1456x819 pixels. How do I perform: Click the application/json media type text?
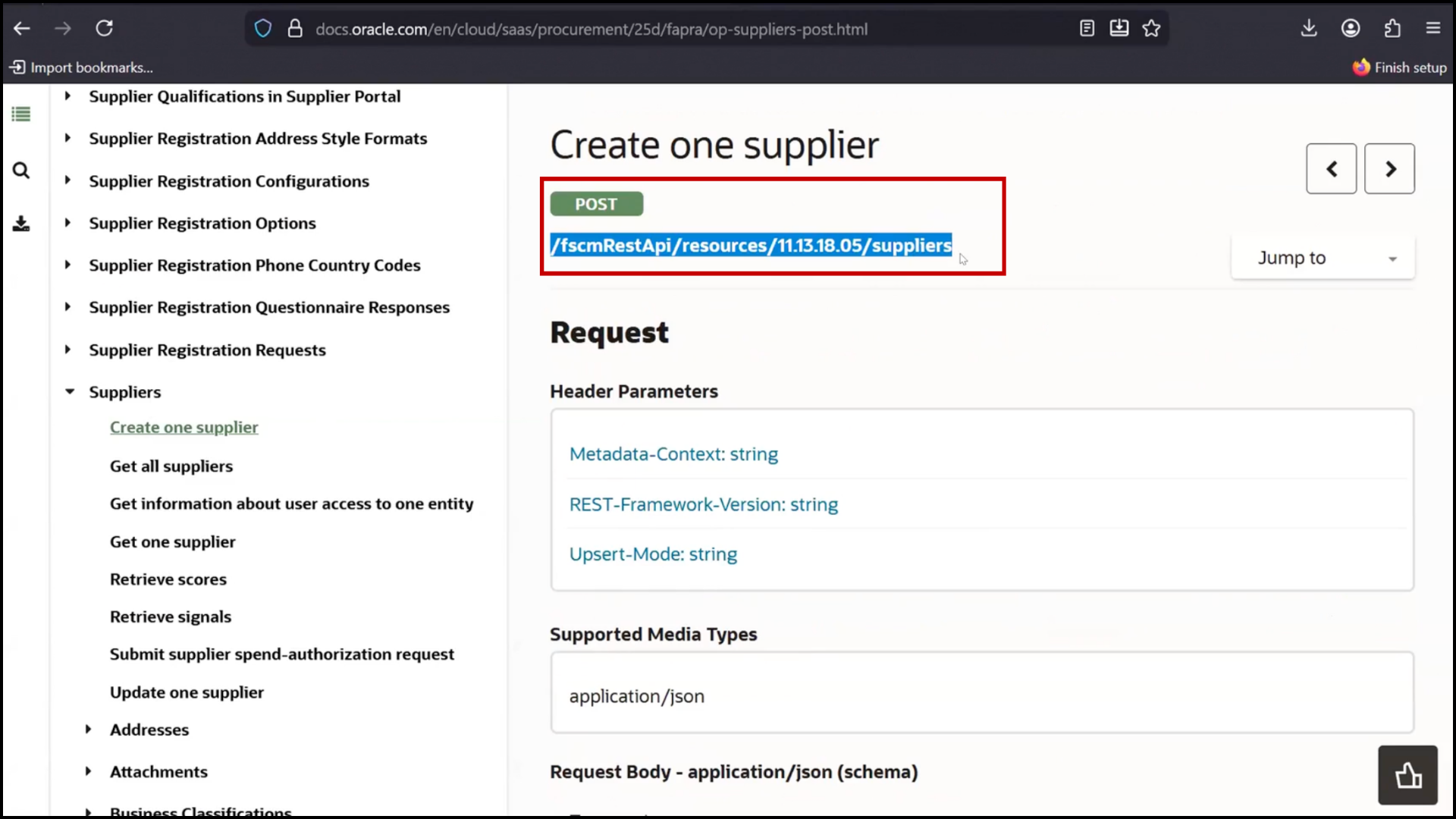(x=637, y=696)
